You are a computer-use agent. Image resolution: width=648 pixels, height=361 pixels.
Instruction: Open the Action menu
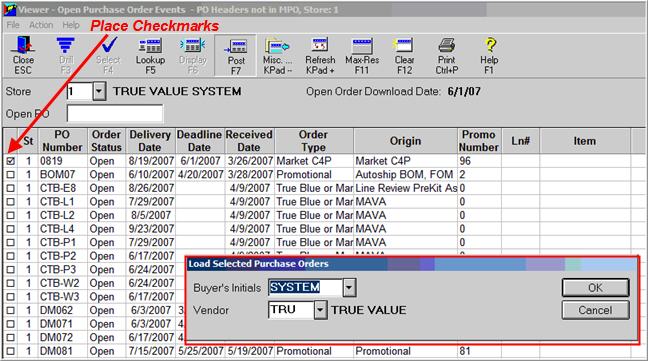(41, 25)
